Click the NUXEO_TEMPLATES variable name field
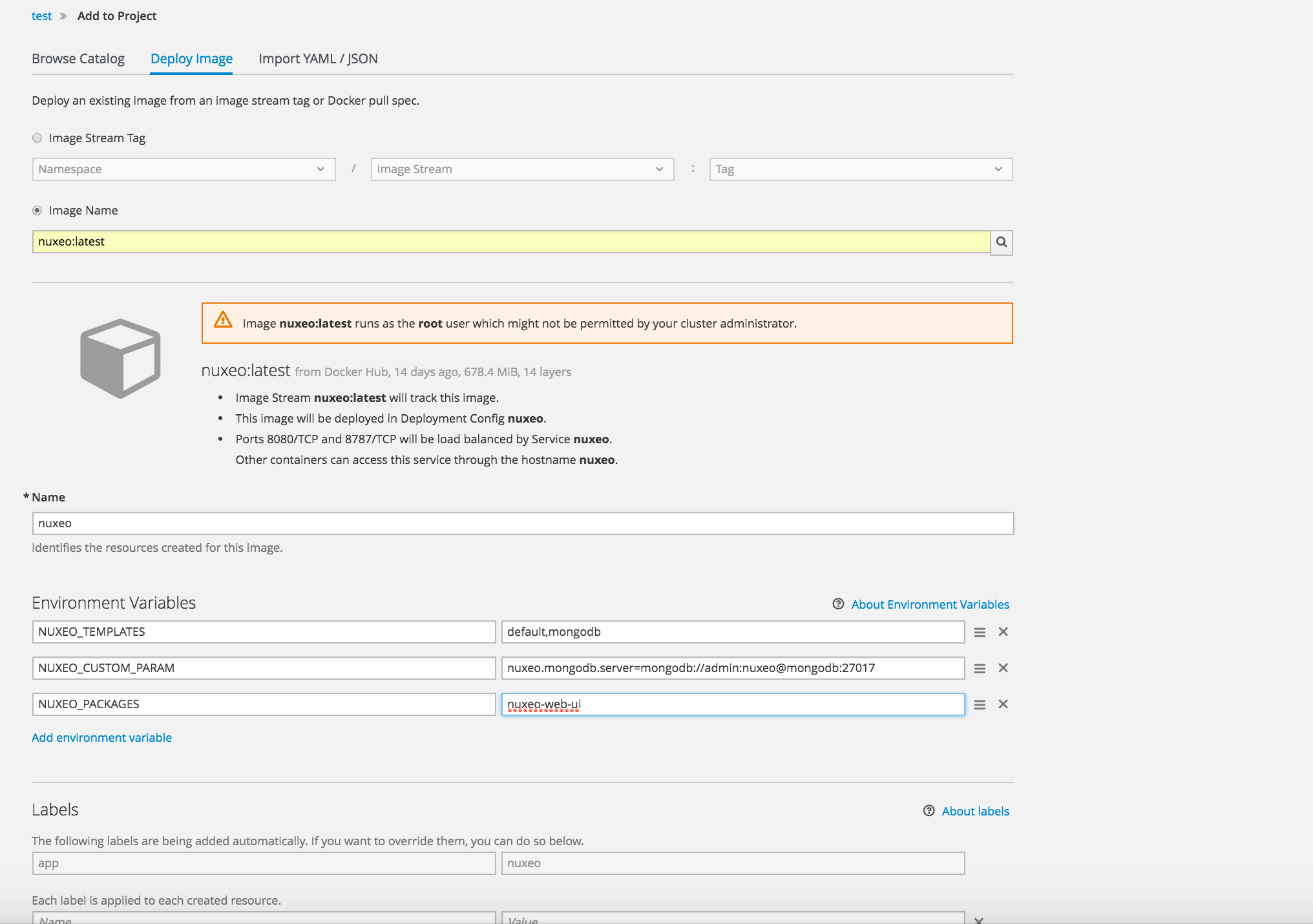1313x924 pixels. point(264,632)
